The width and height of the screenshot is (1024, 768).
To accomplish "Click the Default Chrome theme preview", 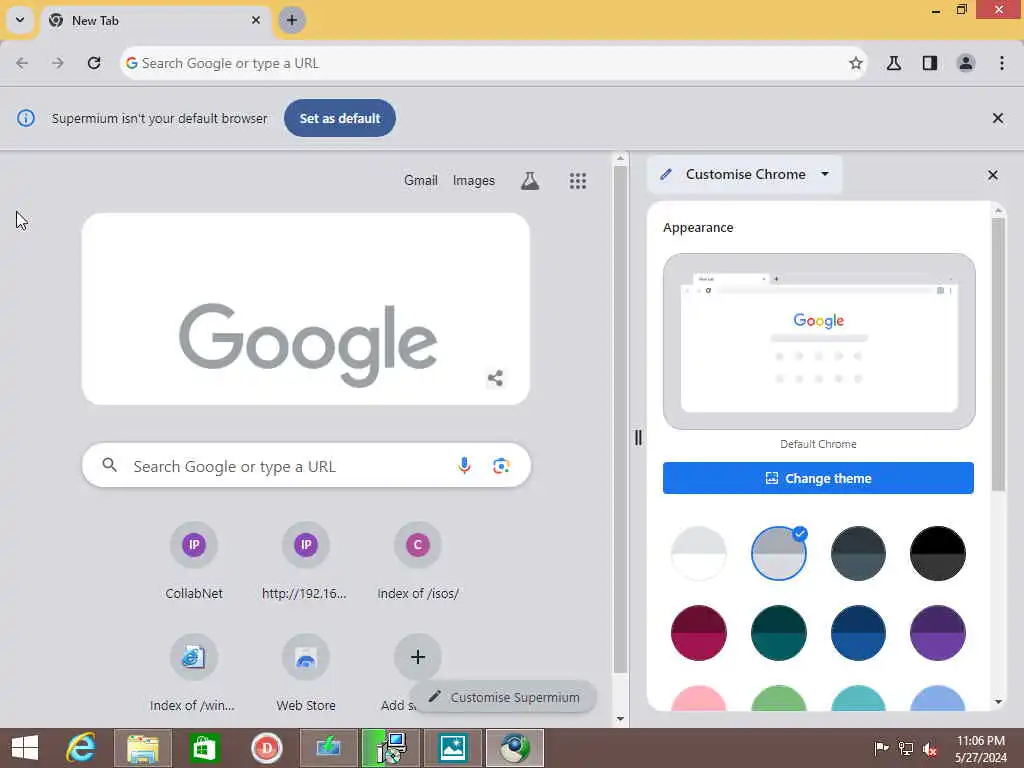I will (819, 342).
